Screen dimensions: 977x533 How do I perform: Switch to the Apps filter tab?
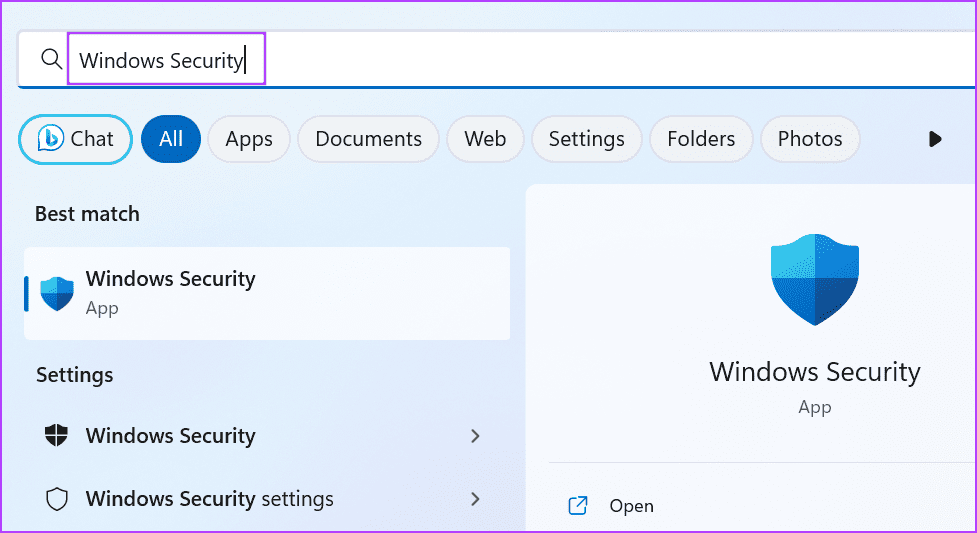pyautogui.click(x=249, y=139)
